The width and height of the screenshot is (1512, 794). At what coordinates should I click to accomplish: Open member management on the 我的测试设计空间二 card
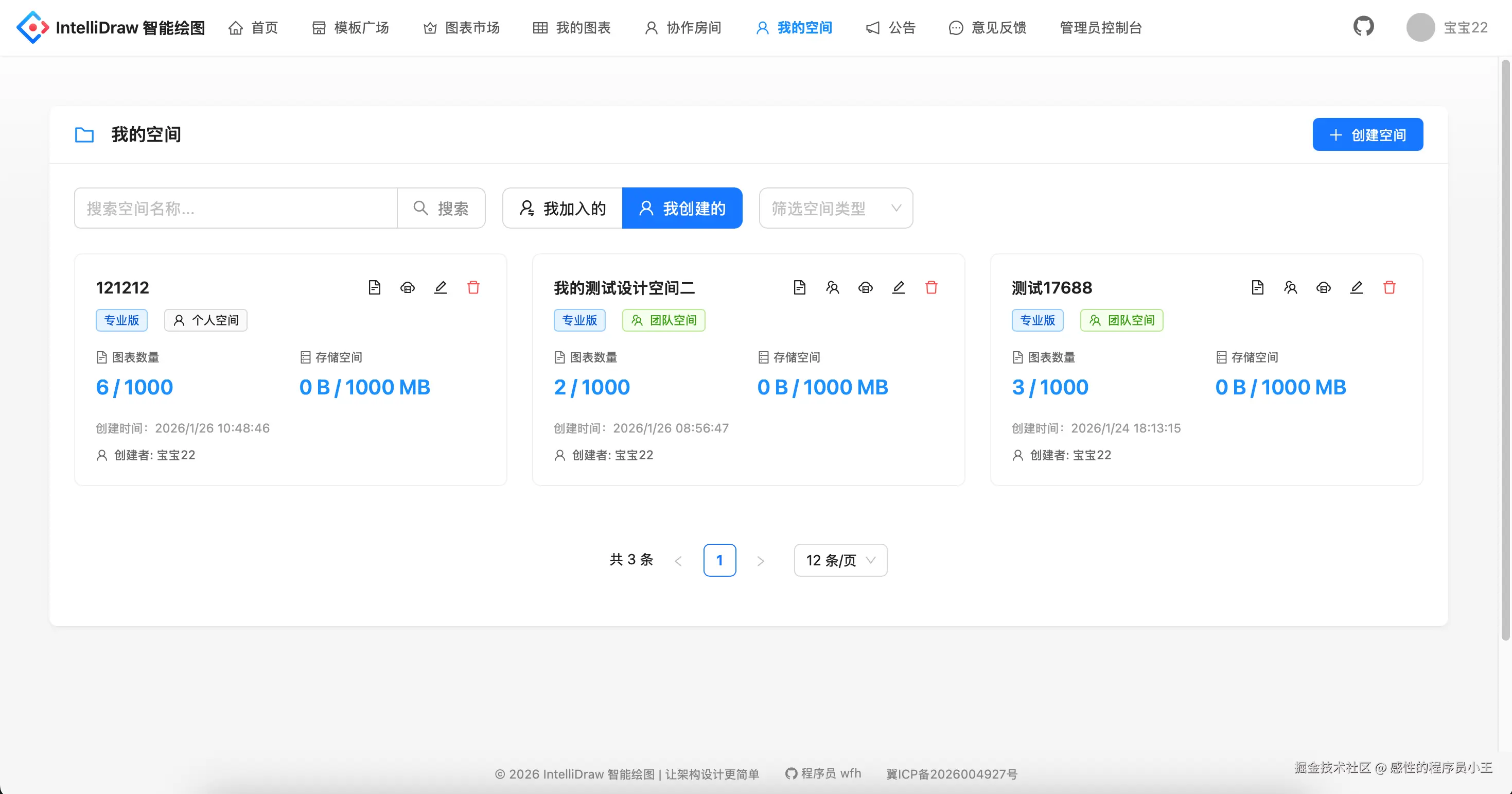[832, 287]
